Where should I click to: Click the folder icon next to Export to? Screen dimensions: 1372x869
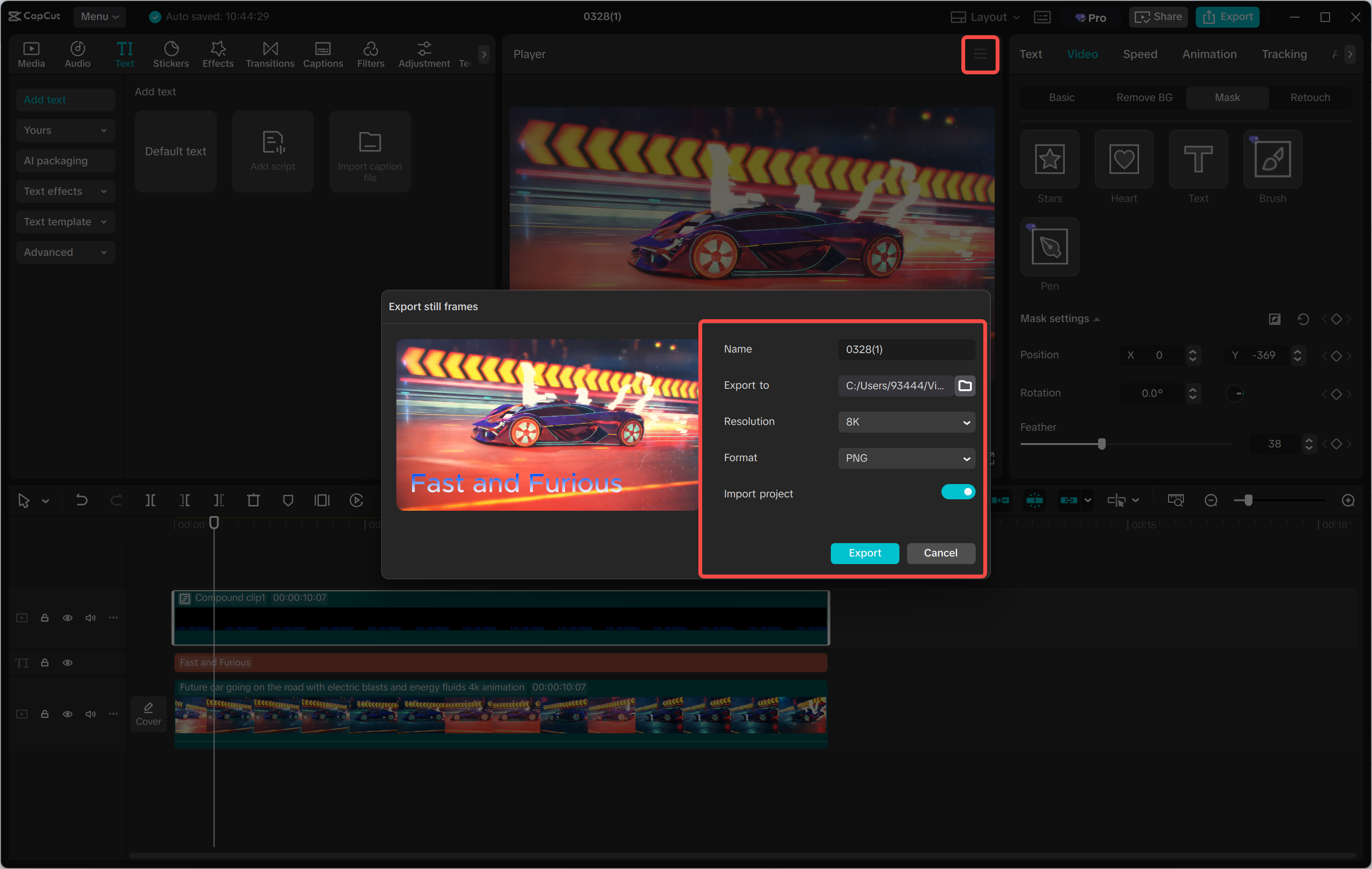pos(965,385)
